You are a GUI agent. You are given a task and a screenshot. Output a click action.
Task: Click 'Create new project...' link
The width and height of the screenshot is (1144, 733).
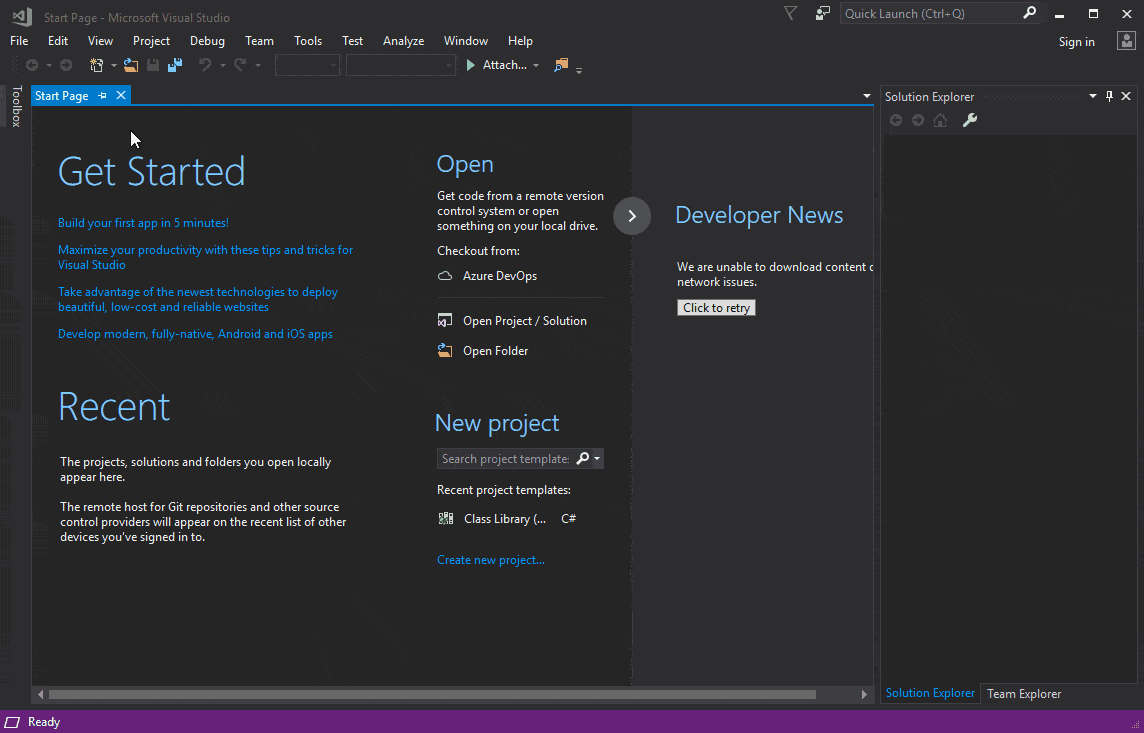(491, 560)
